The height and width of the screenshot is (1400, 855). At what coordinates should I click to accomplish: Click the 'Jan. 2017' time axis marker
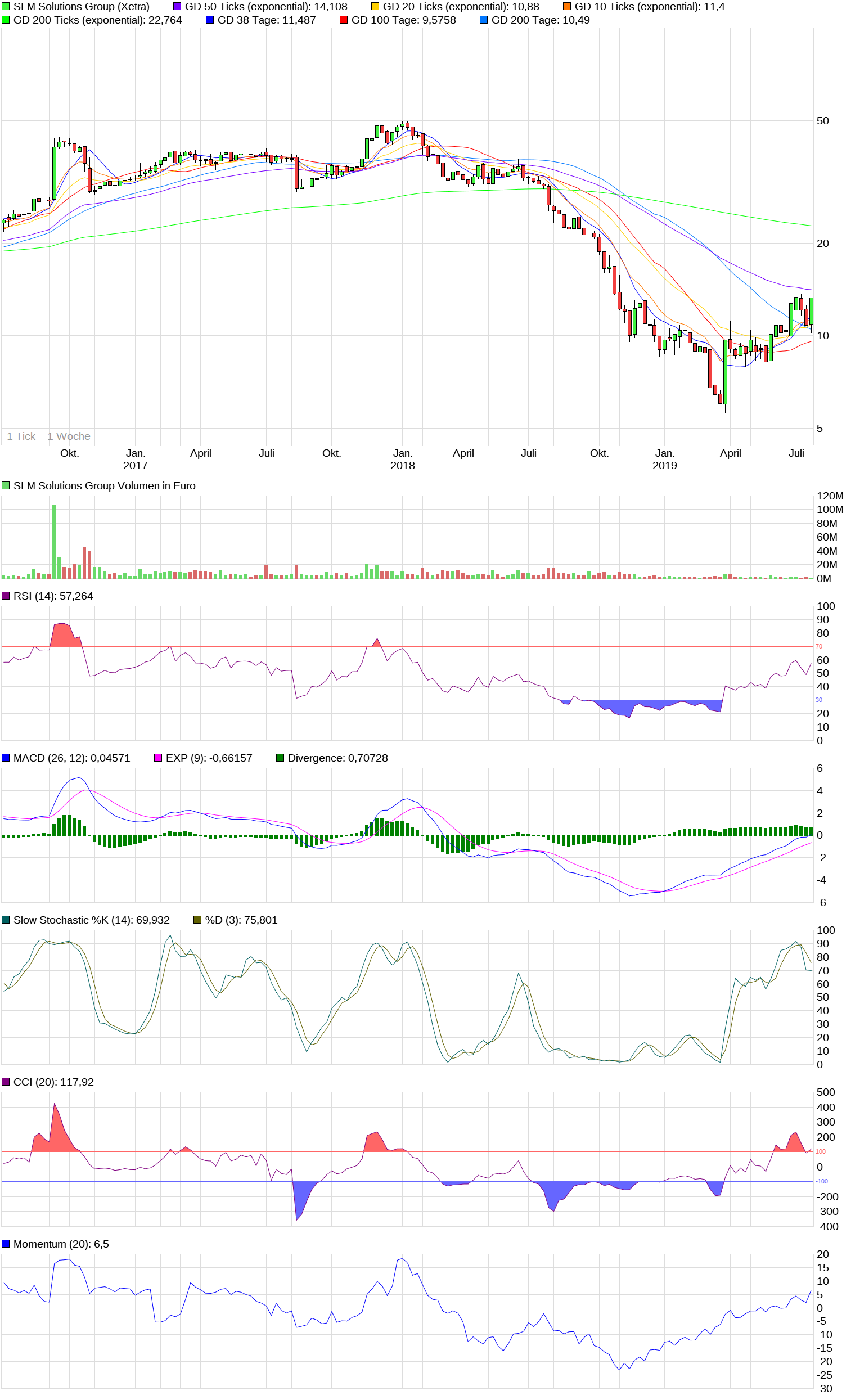[x=135, y=459]
